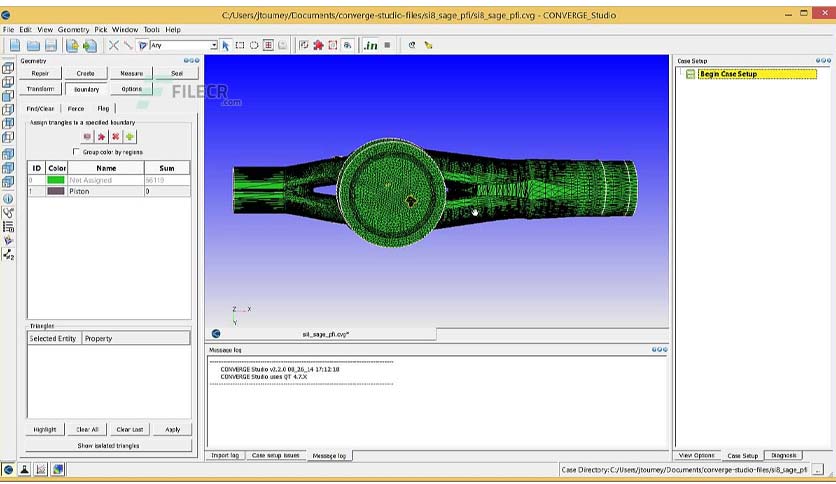Select the arrow cursor pick tool
Image resolution: width=836 pixels, height=484 pixels.
point(226,45)
